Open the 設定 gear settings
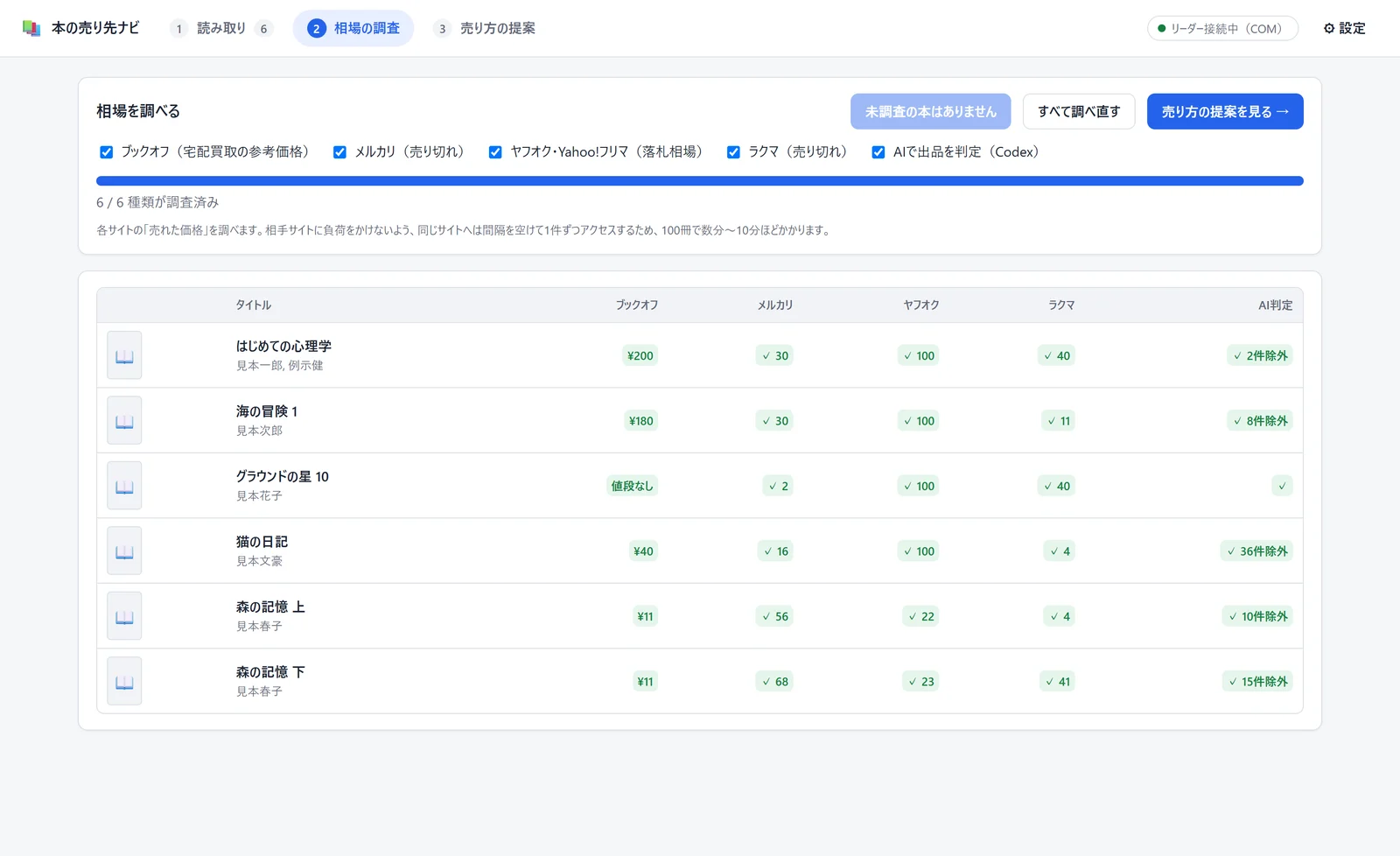Viewport: 1400px width, 856px height. (1345, 28)
